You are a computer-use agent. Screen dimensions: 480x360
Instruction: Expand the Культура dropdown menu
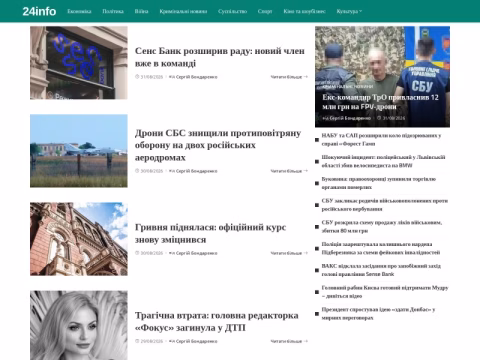tap(349, 11)
